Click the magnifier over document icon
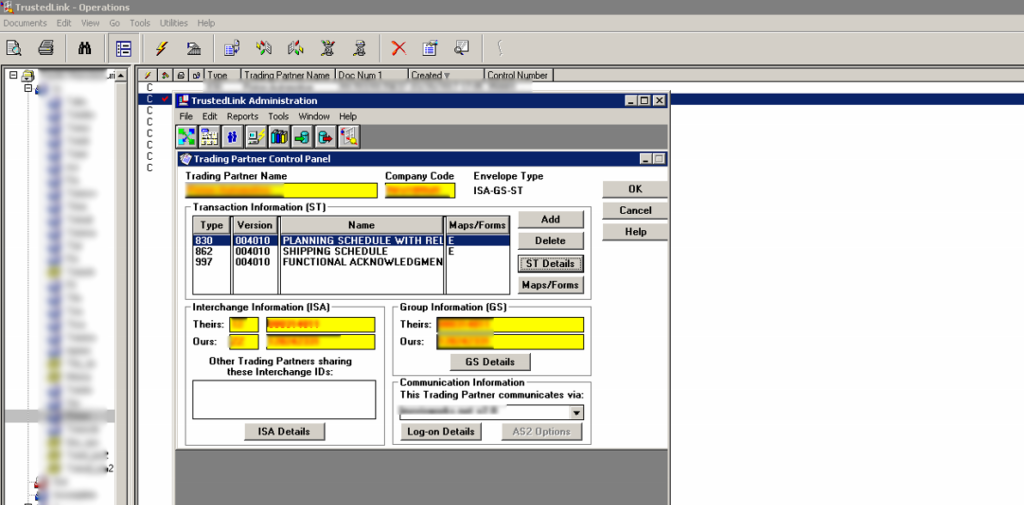The width and height of the screenshot is (1024, 505). 462,48
